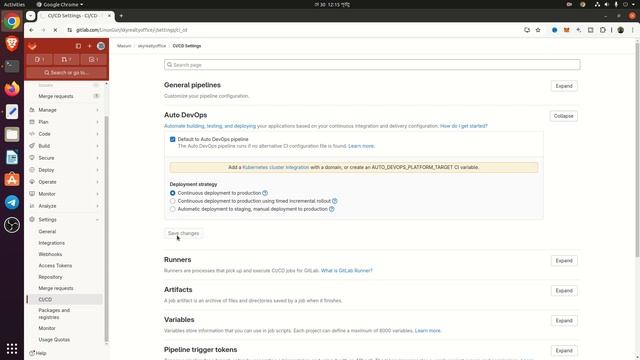
Task: Open Telegram from the dock
Action: 12,202
